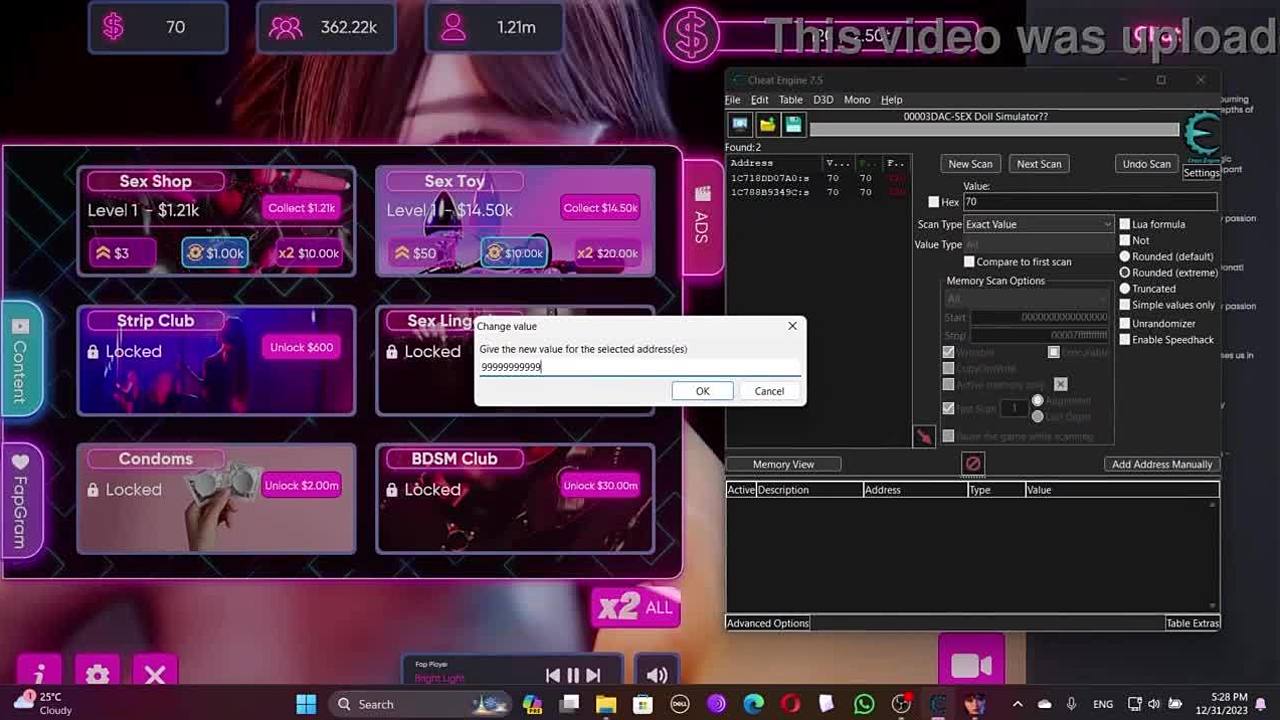Open the Mono menu

(856, 100)
